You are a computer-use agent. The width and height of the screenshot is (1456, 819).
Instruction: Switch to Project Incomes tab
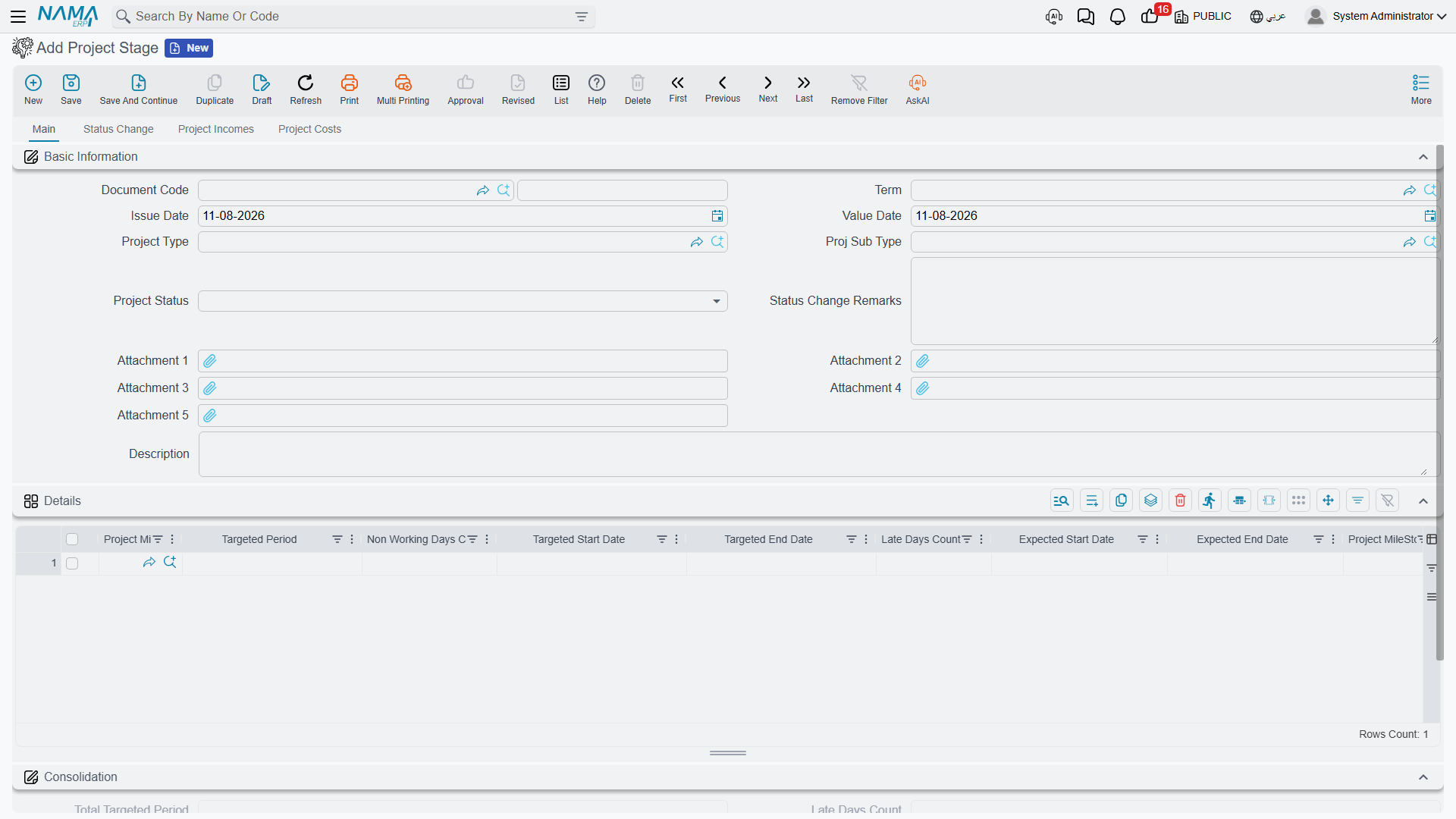[x=216, y=129]
